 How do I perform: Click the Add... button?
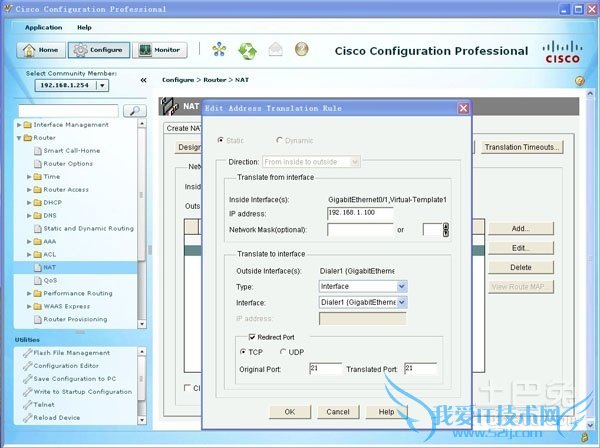point(521,228)
